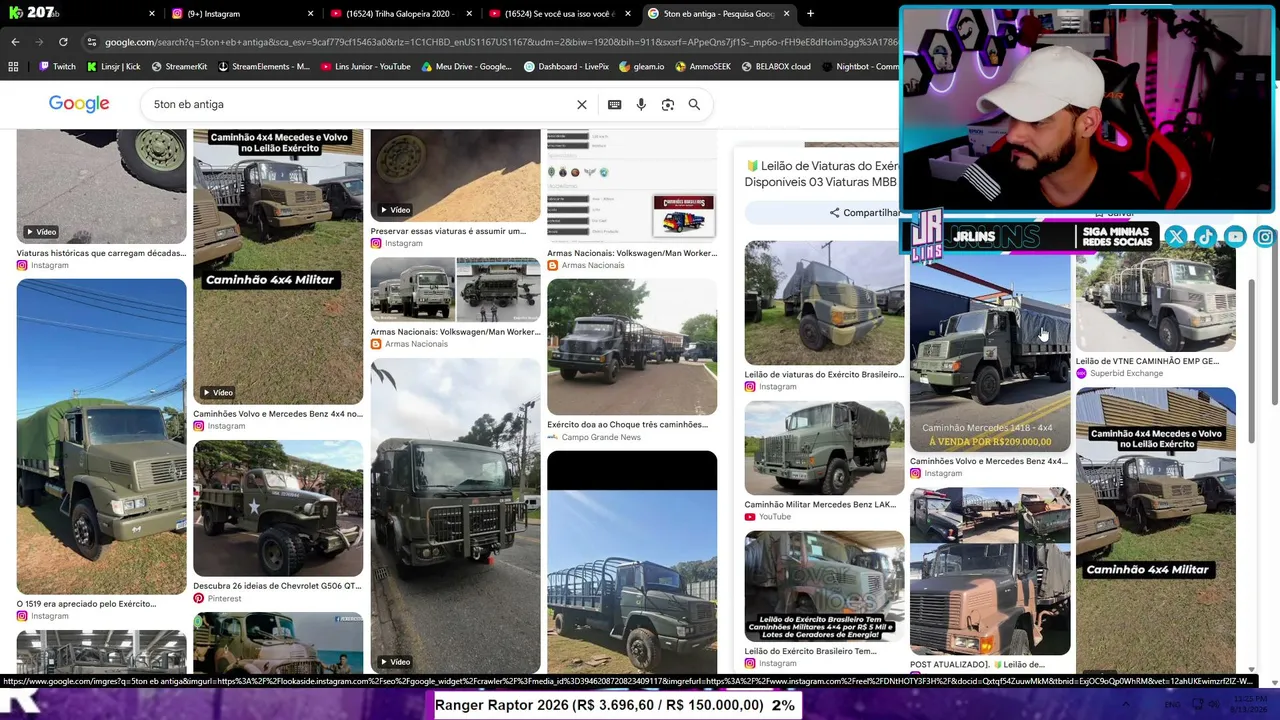The height and width of the screenshot is (720, 1280).
Task: Open the Mercedes Benz LAK truck video thumbnail
Action: pyautogui.click(x=824, y=448)
